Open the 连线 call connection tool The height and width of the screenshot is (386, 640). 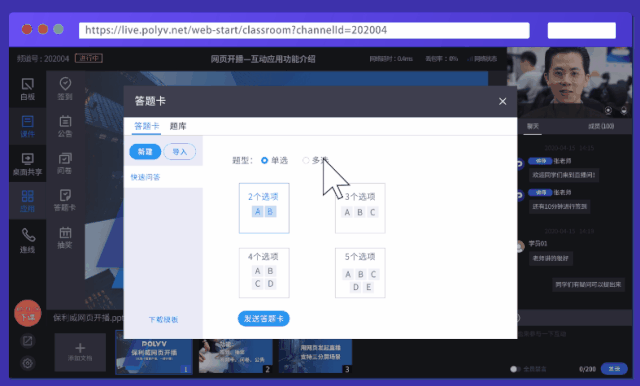tap(28, 240)
